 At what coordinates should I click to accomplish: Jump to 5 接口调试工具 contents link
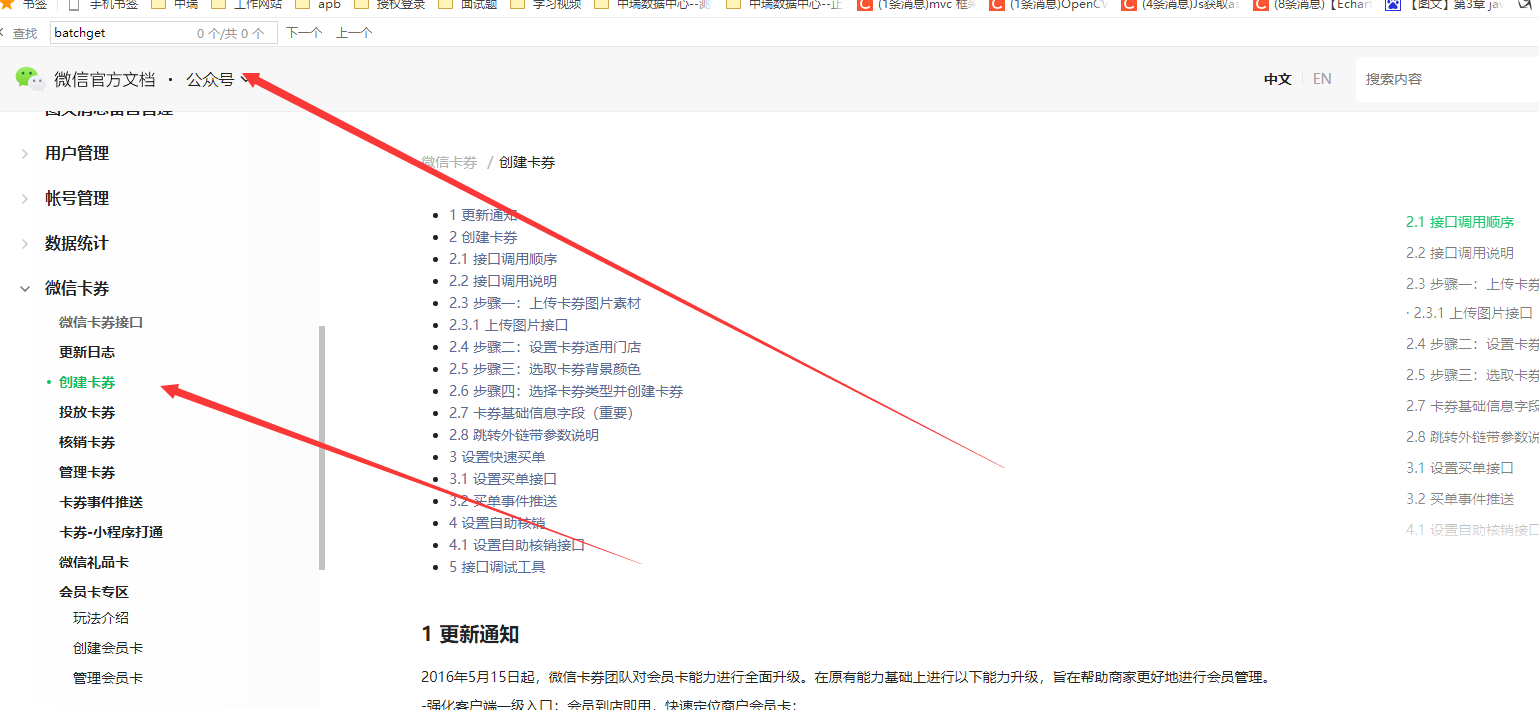pyautogui.click(x=497, y=567)
